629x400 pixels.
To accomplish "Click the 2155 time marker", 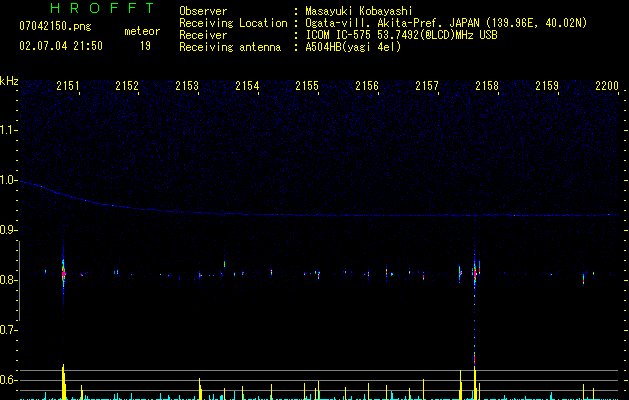I will pyautogui.click(x=307, y=86).
